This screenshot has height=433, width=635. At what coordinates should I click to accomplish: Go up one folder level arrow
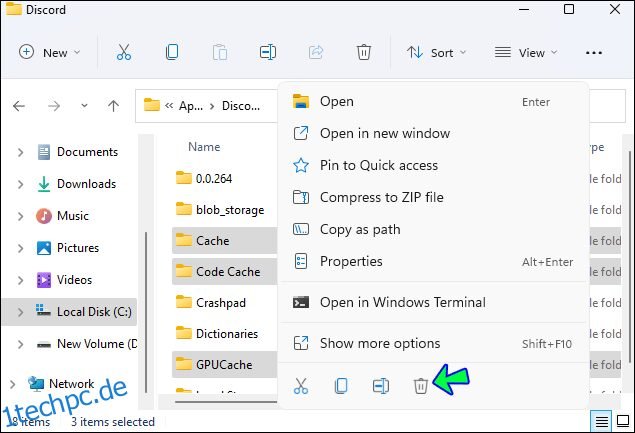pyautogui.click(x=113, y=106)
